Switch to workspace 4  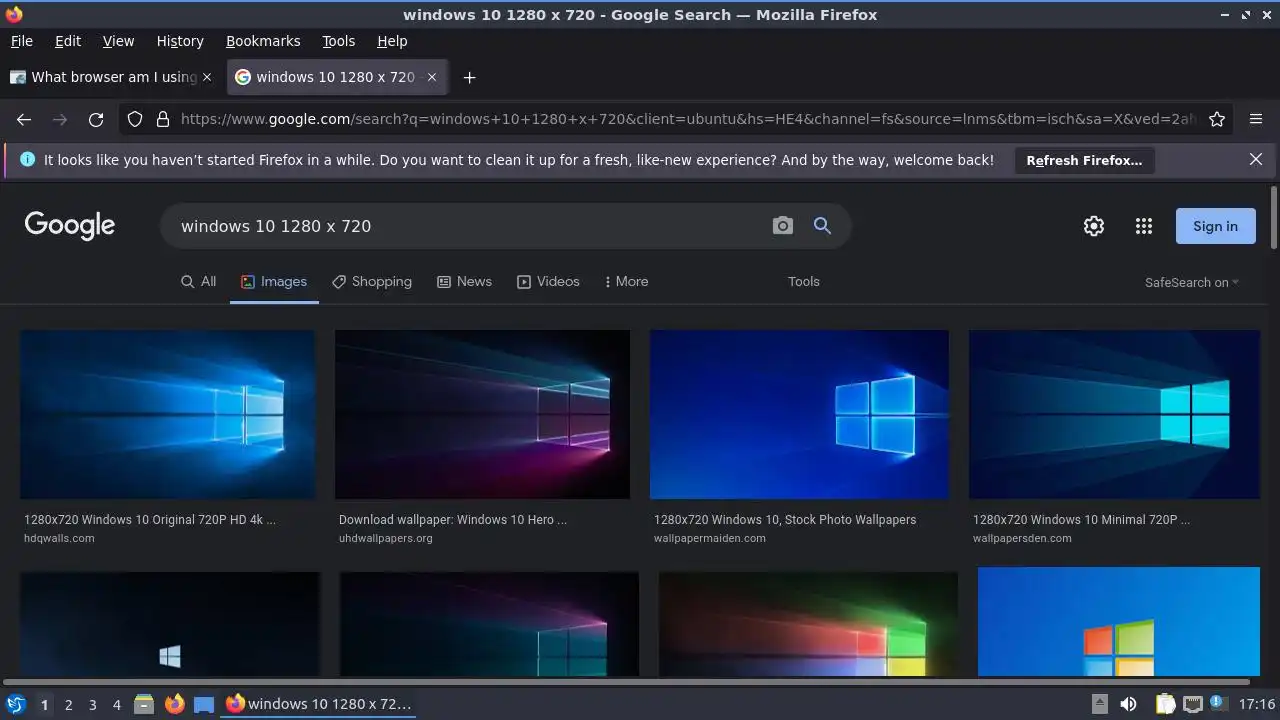(x=116, y=705)
